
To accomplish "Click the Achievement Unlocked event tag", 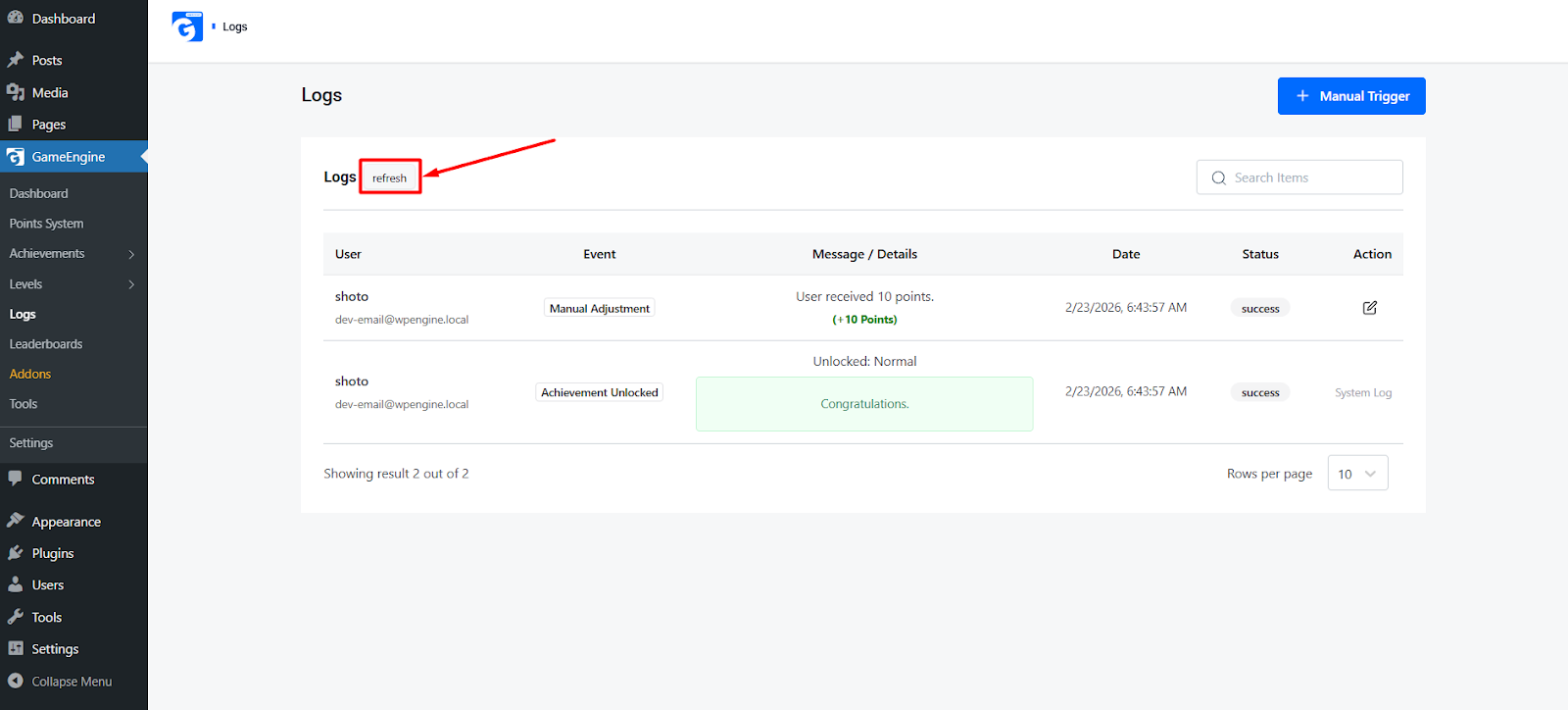I will click(x=600, y=392).
